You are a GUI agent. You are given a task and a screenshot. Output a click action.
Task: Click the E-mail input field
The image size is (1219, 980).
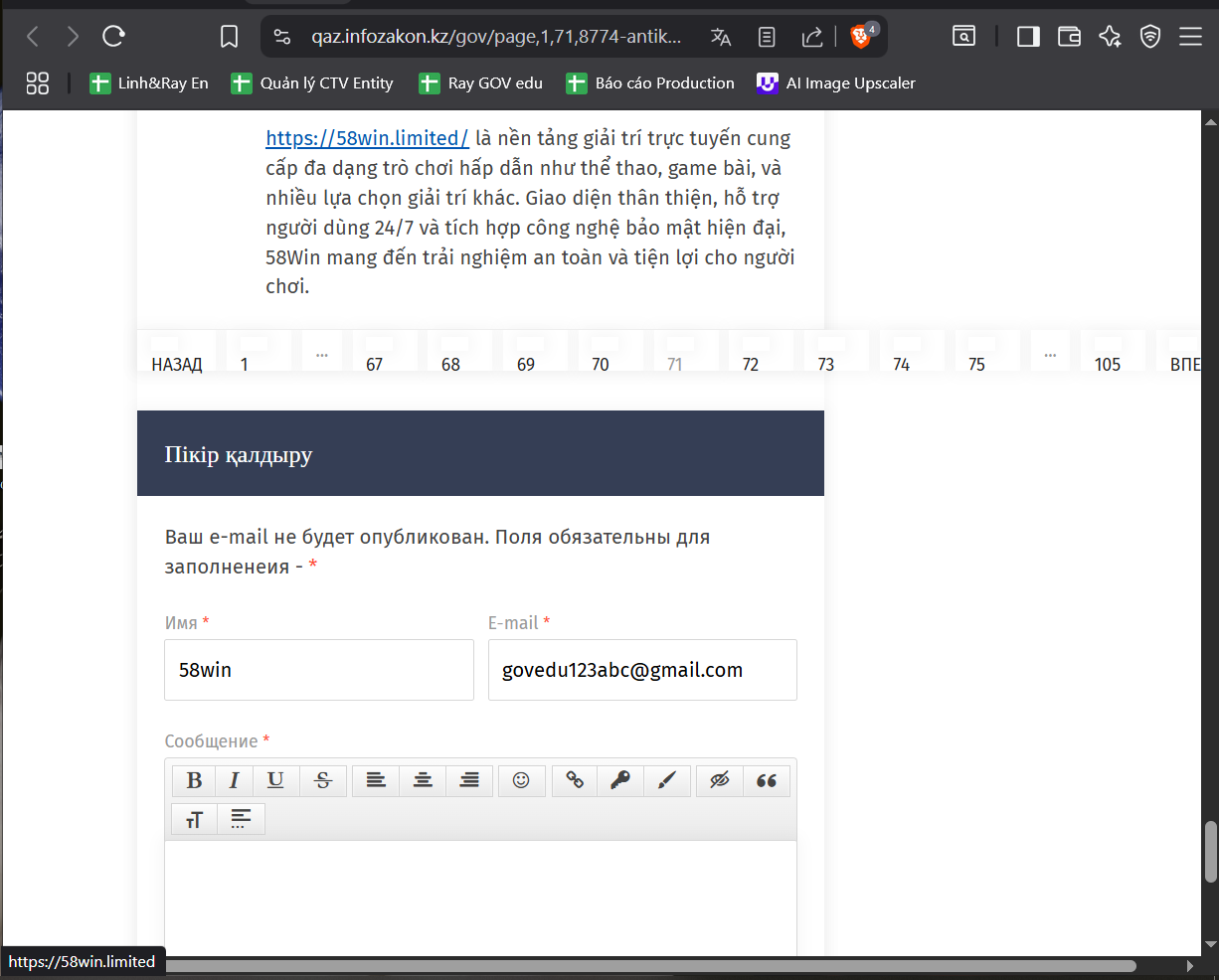point(642,670)
